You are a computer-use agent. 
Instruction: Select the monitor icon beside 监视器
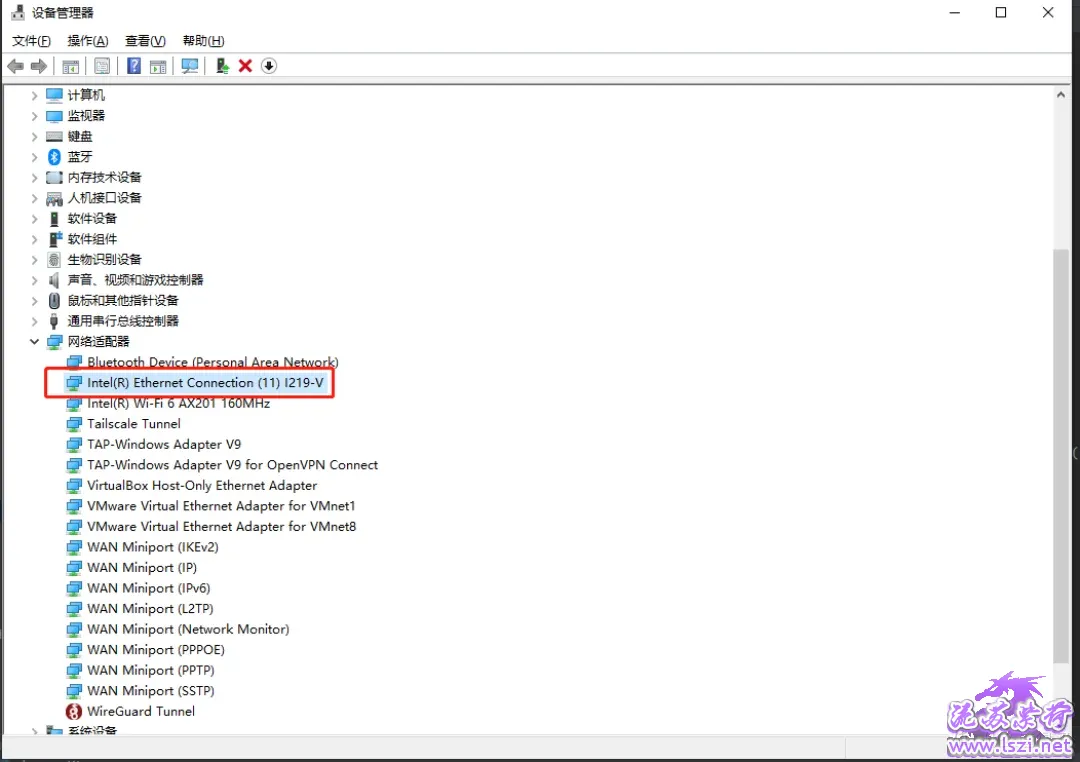54,116
